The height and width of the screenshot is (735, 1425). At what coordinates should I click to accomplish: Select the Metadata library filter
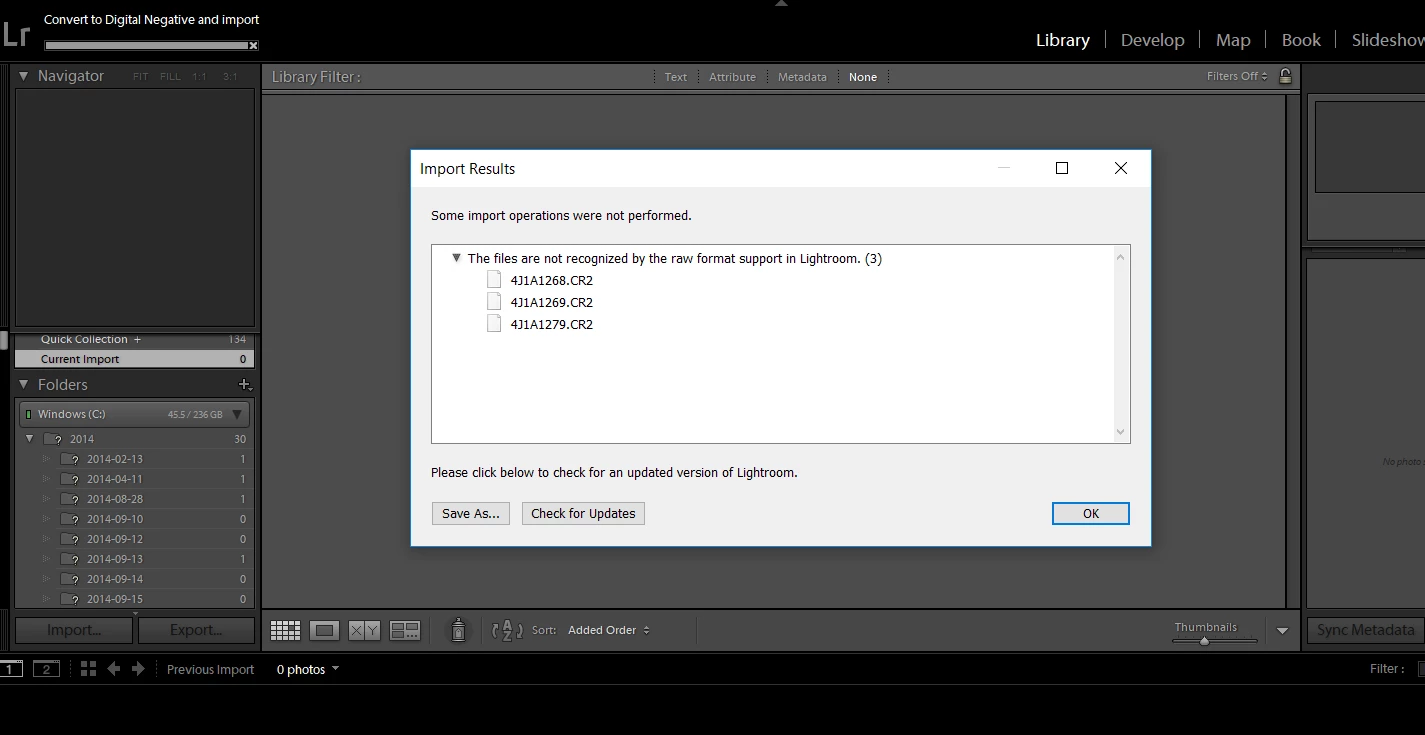click(x=802, y=77)
